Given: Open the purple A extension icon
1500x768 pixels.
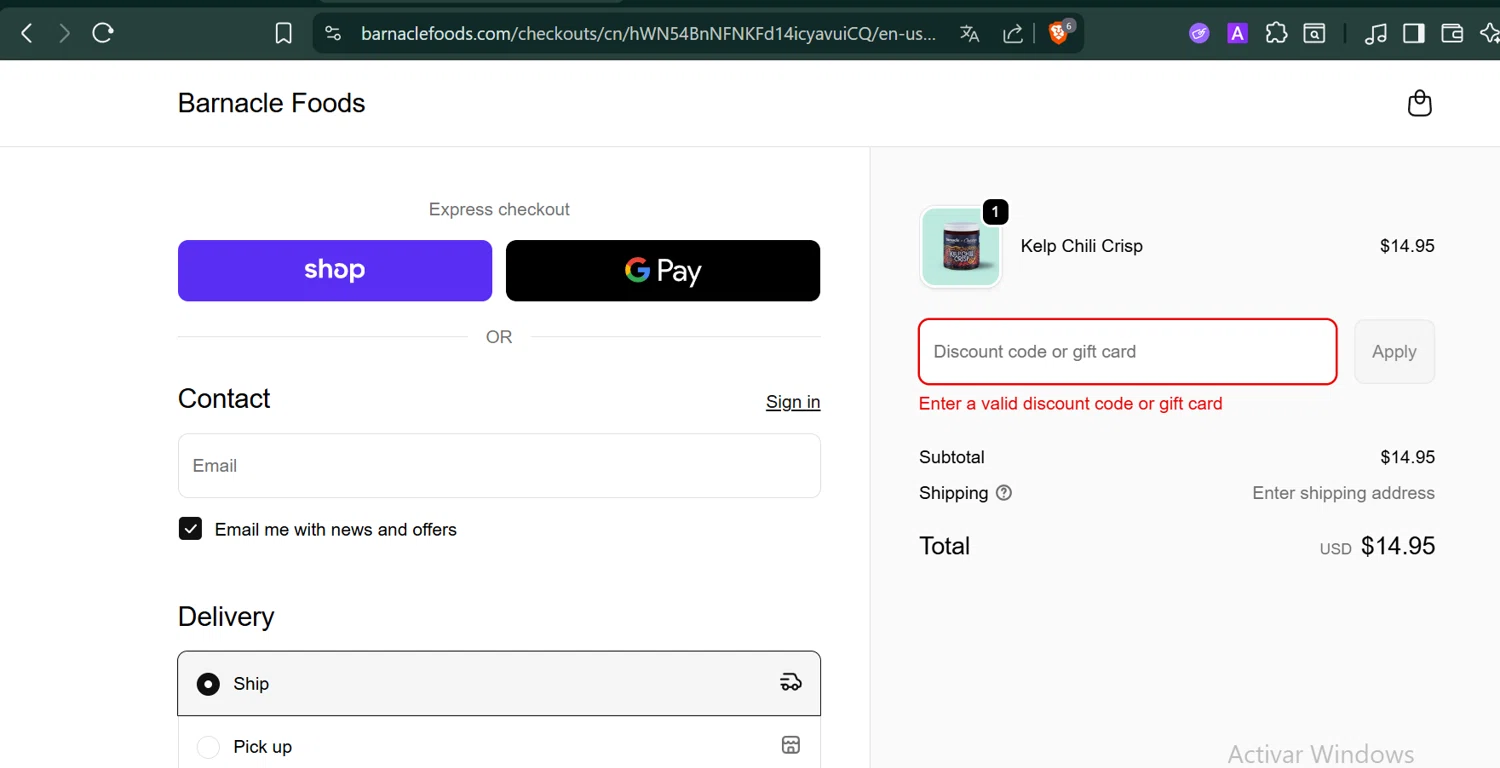Looking at the screenshot, I should pos(1238,34).
